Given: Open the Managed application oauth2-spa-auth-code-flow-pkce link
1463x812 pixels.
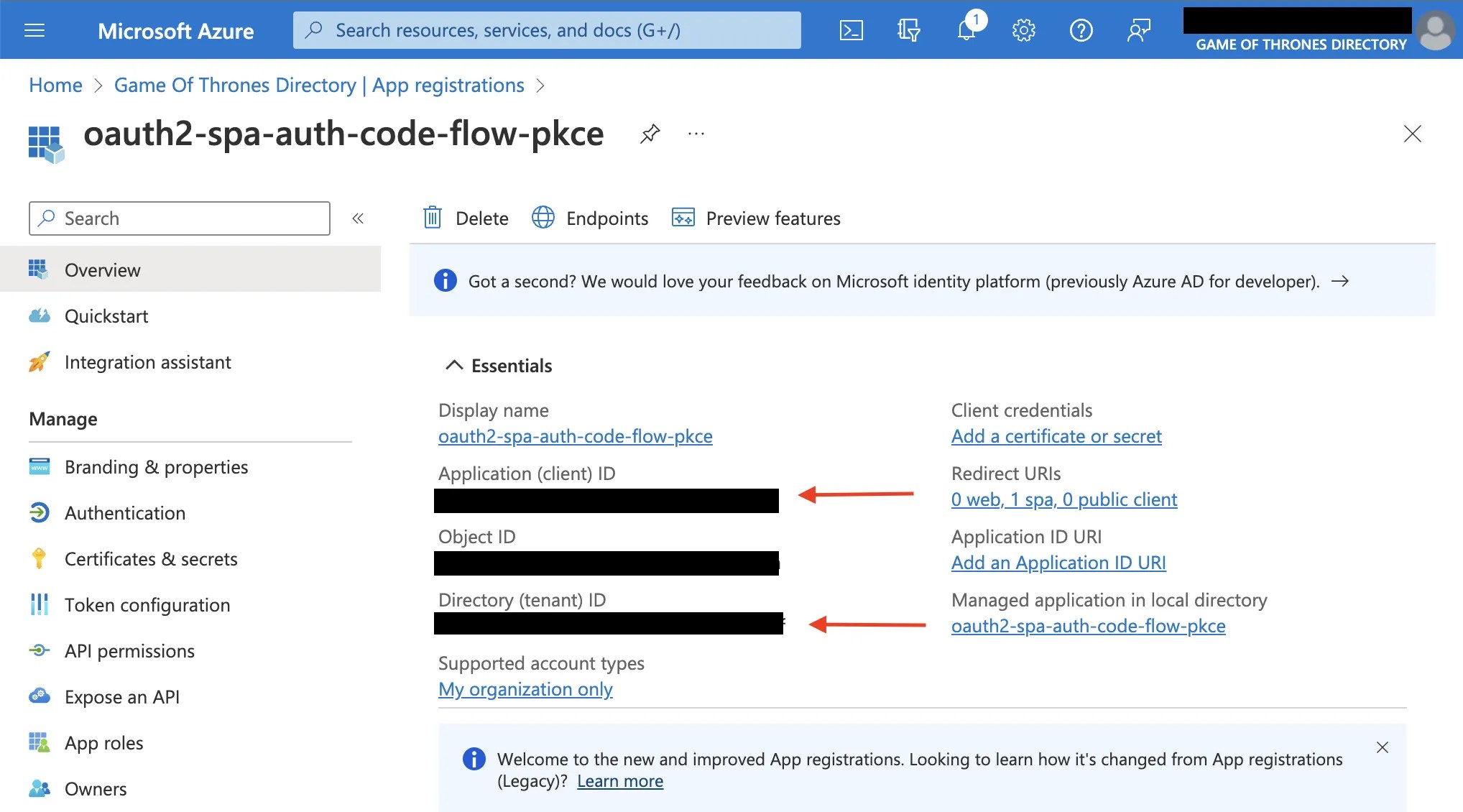Looking at the screenshot, I should pyautogui.click(x=1088, y=626).
